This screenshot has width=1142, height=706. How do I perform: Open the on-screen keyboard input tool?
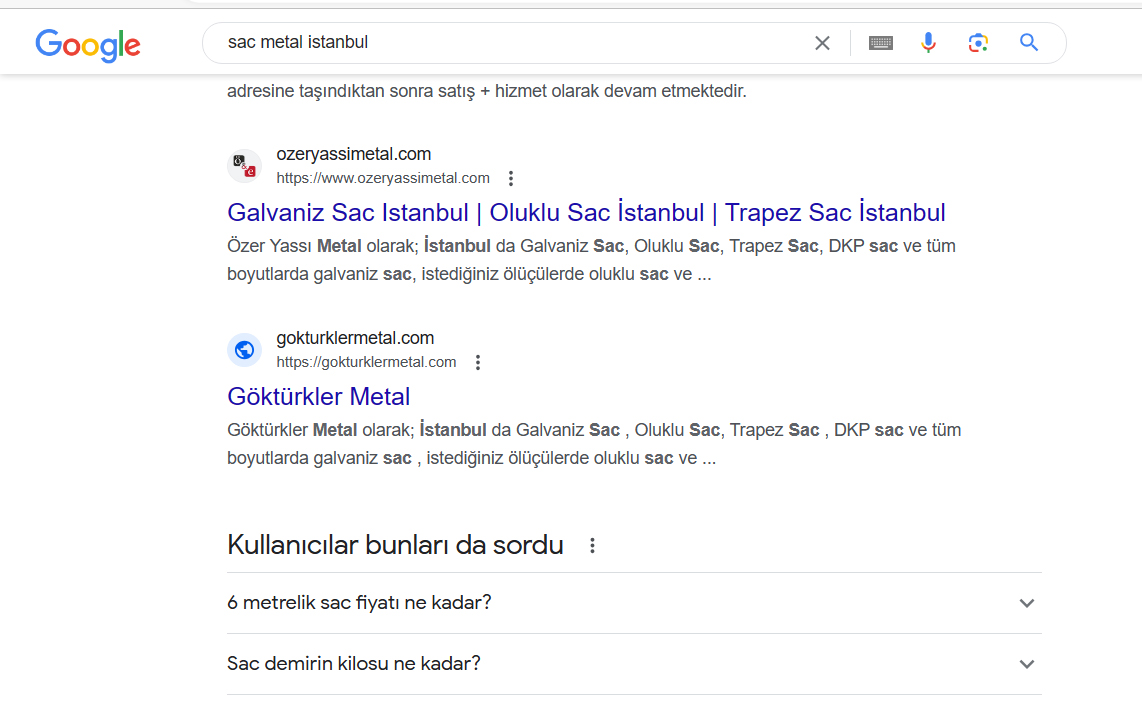881,43
